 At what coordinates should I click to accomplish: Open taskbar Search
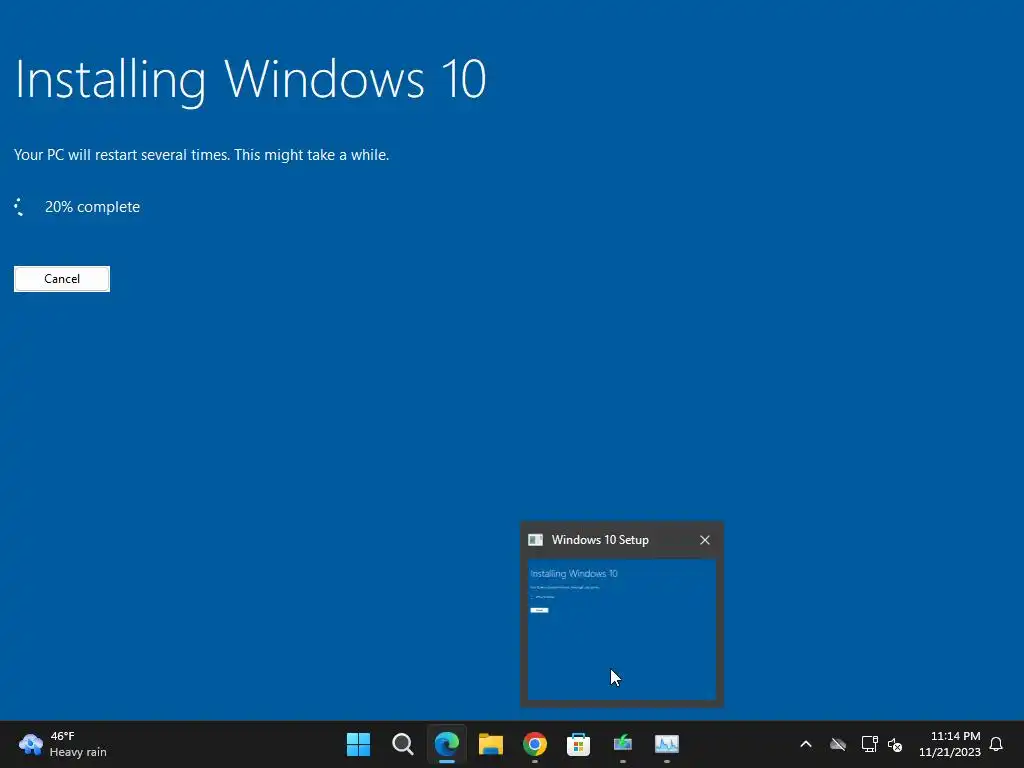[402, 744]
